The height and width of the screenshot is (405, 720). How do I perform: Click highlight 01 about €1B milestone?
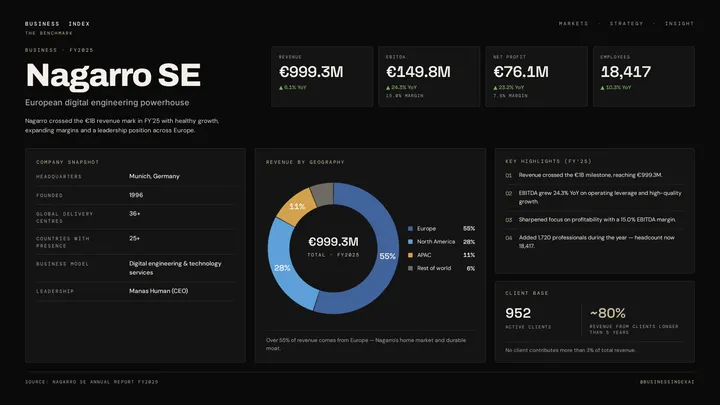pyautogui.click(x=591, y=175)
